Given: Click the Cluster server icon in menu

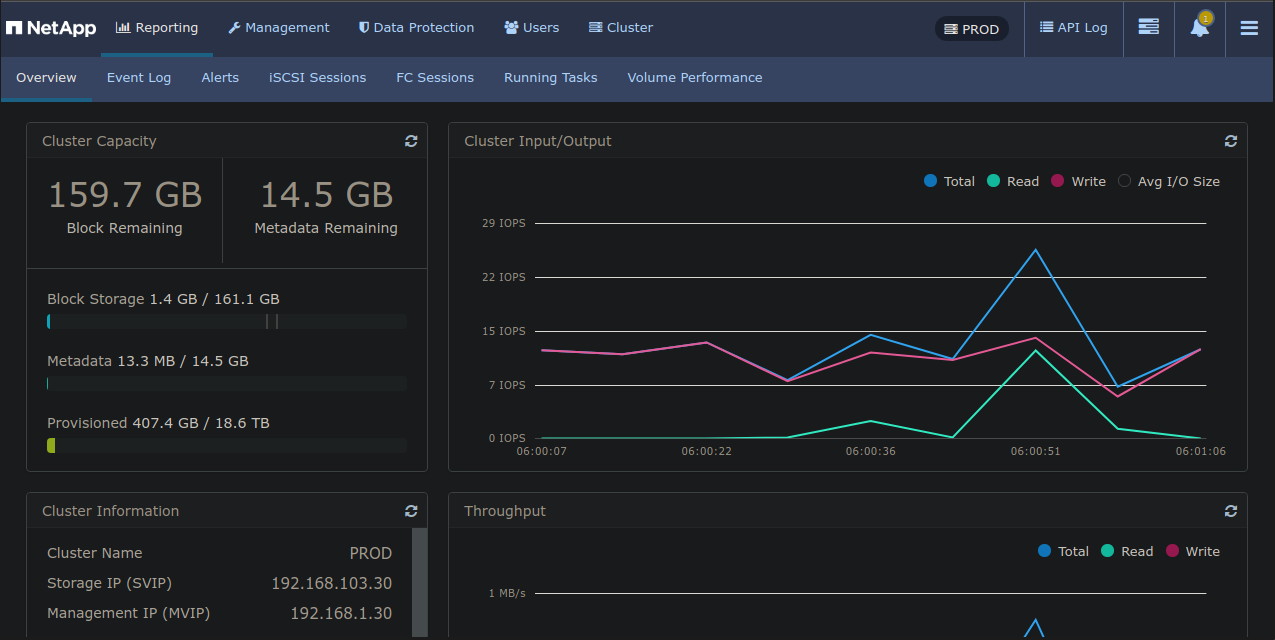Looking at the screenshot, I should pos(596,28).
